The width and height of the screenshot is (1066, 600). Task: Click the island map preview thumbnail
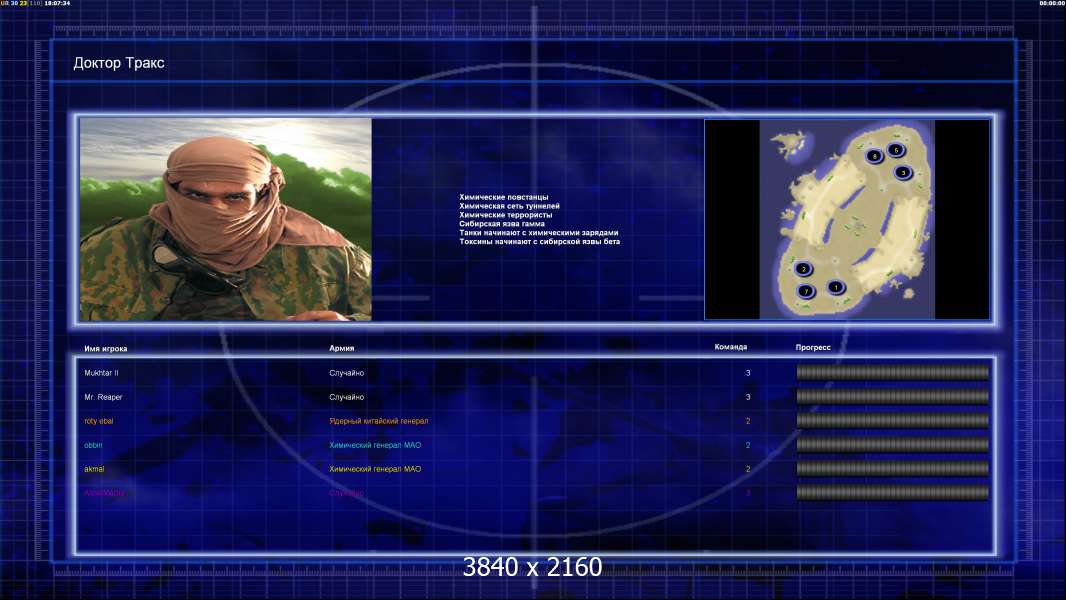coord(847,219)
